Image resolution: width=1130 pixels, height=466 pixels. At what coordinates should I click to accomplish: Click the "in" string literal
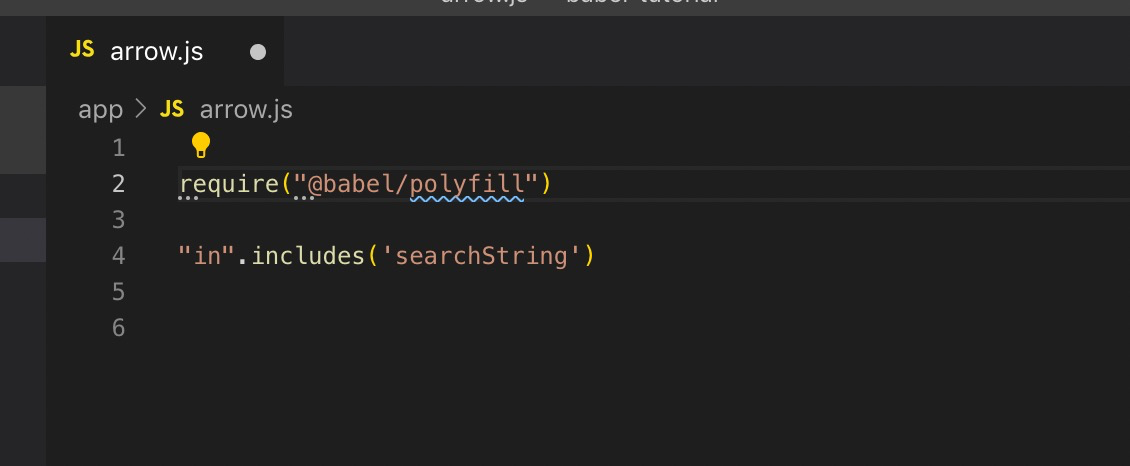[206, 256]
